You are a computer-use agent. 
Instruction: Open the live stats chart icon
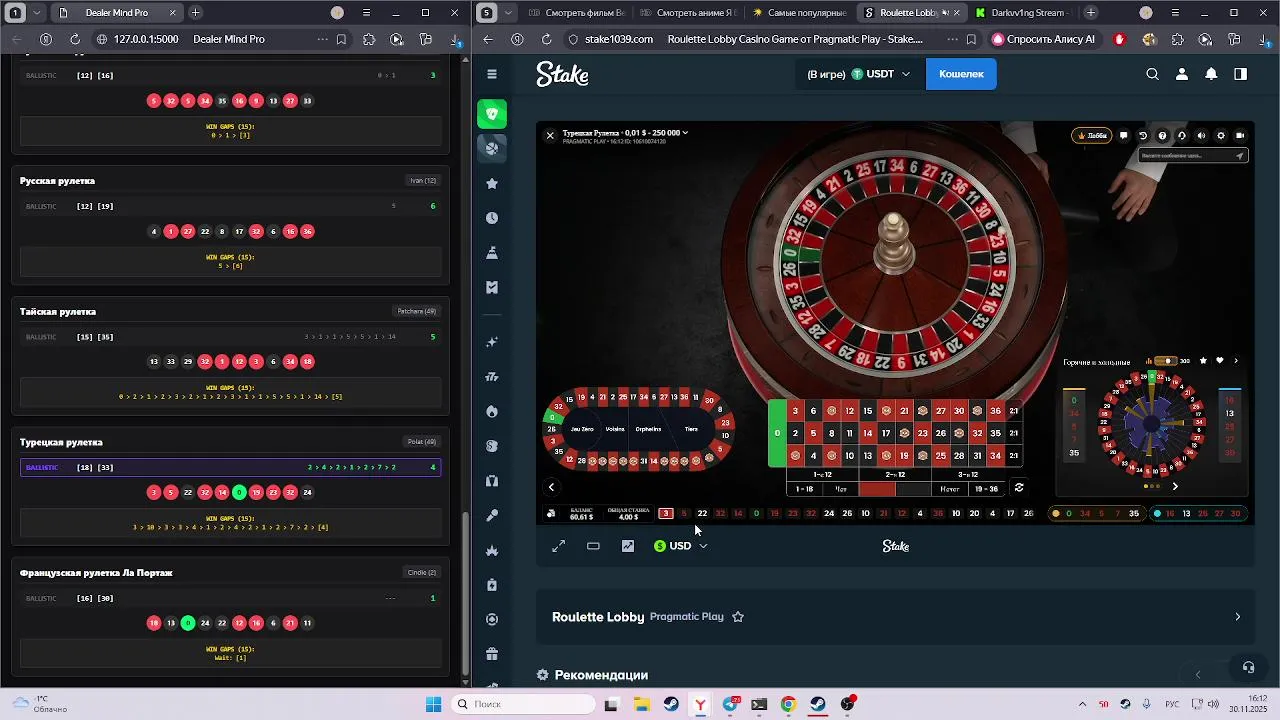point(628,546)
